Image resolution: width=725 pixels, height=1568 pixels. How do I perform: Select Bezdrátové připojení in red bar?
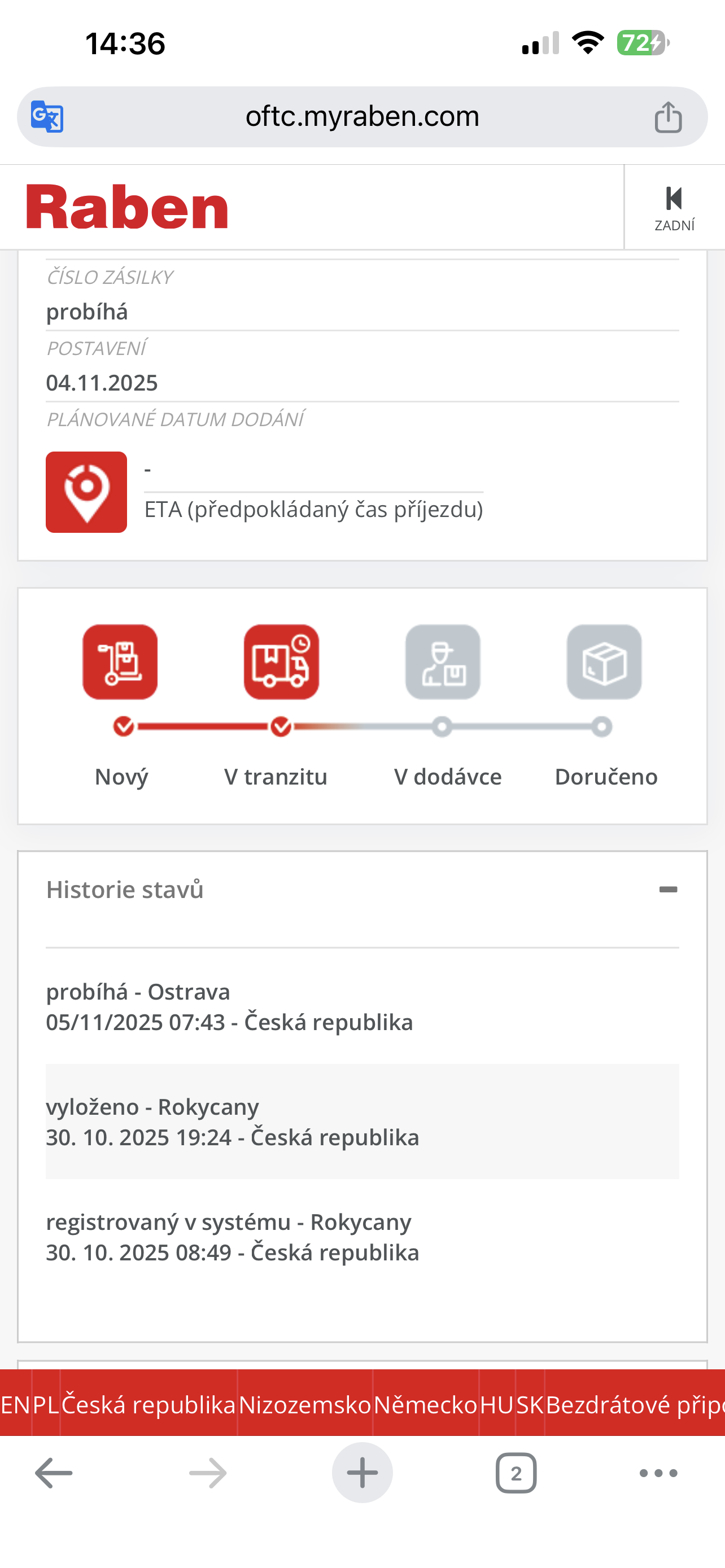click(635, 1404)
